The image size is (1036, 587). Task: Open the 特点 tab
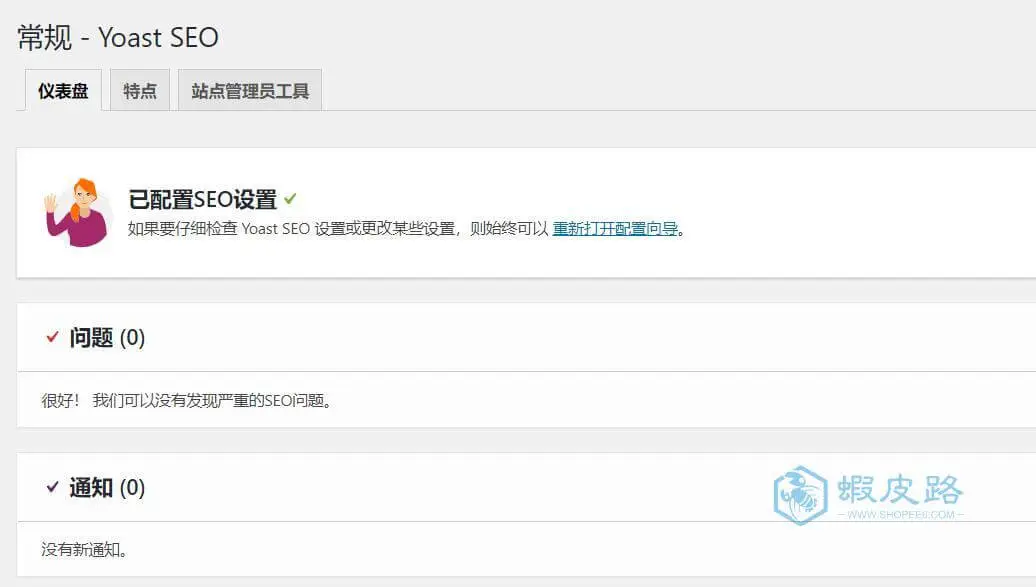pos(140,91)
